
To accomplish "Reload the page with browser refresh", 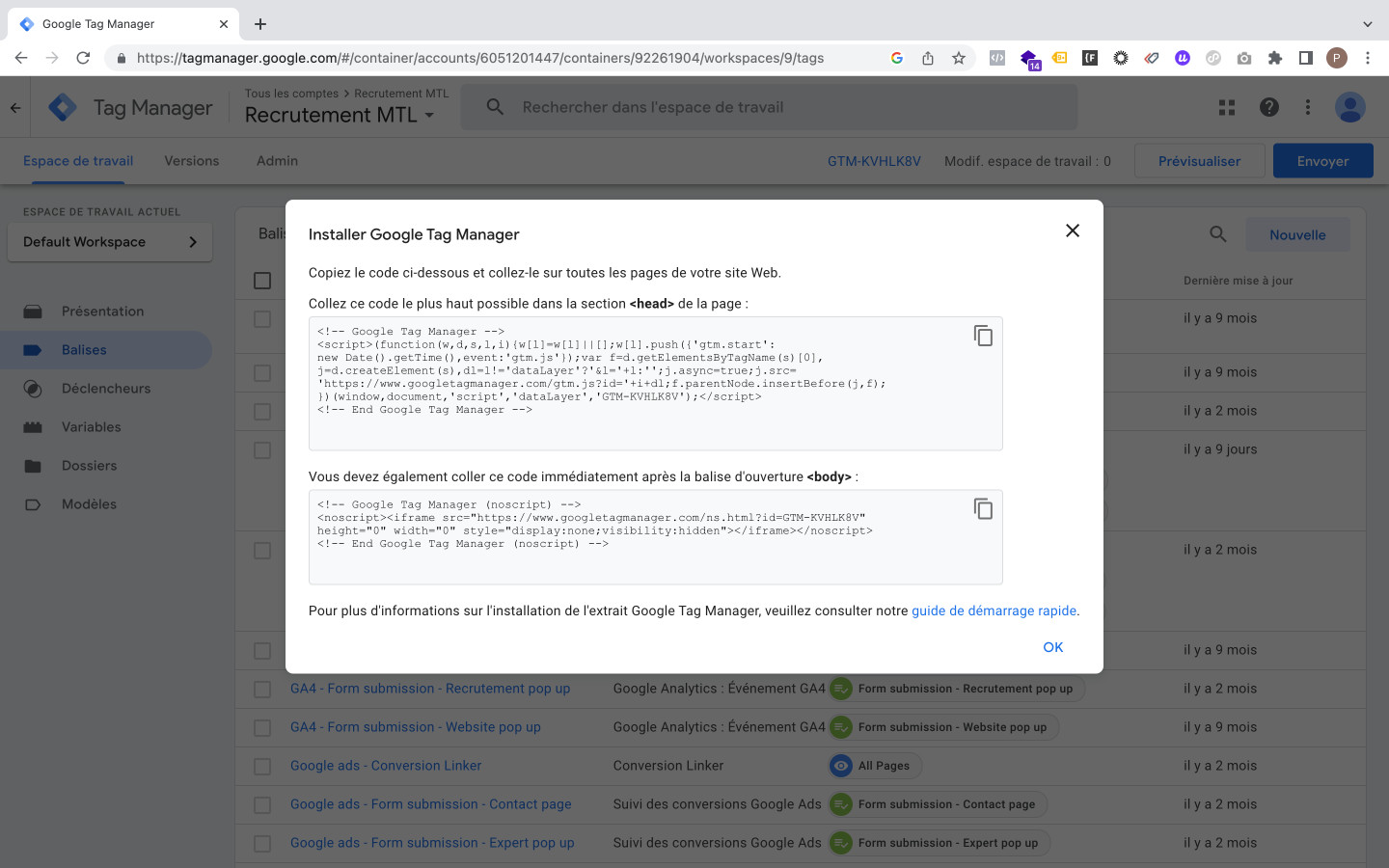I will [x=83, y=58].
